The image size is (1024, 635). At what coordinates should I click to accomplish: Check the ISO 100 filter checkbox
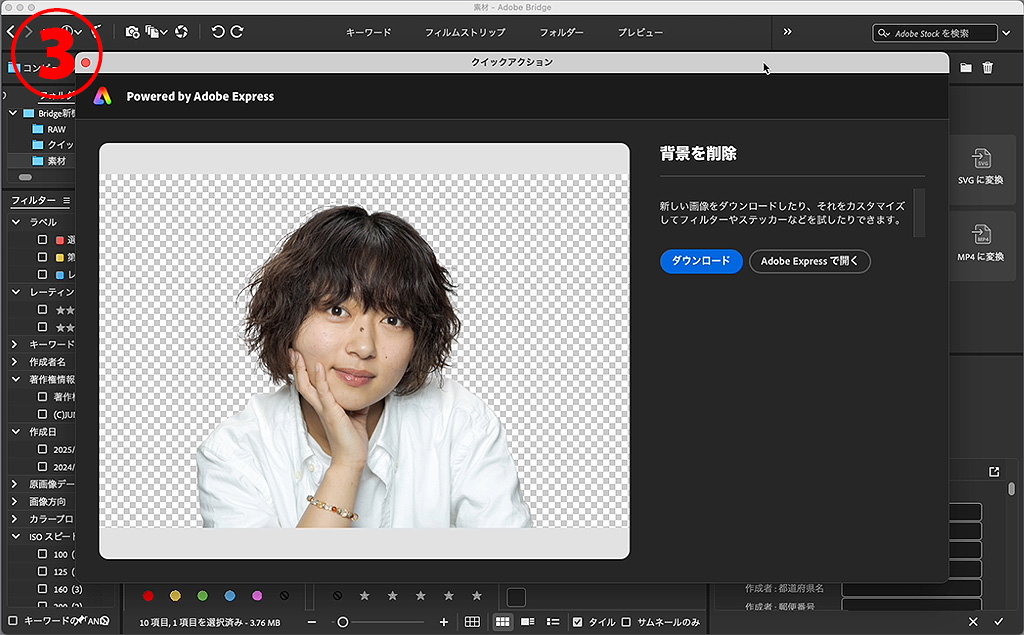click(x=43, y=554)
